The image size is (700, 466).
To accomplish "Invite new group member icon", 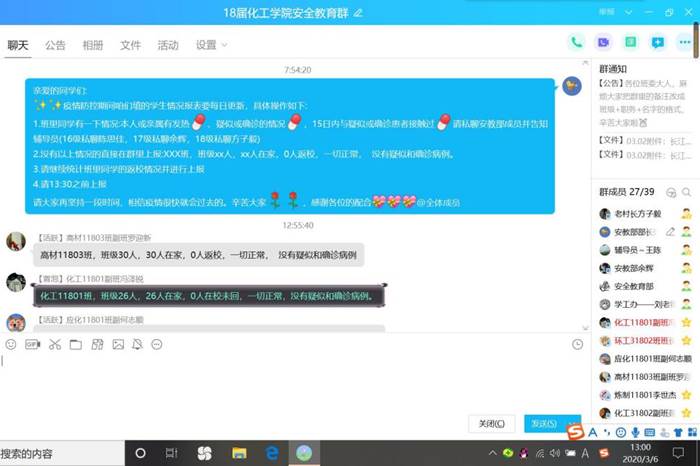I will click(x=671, y=192).
